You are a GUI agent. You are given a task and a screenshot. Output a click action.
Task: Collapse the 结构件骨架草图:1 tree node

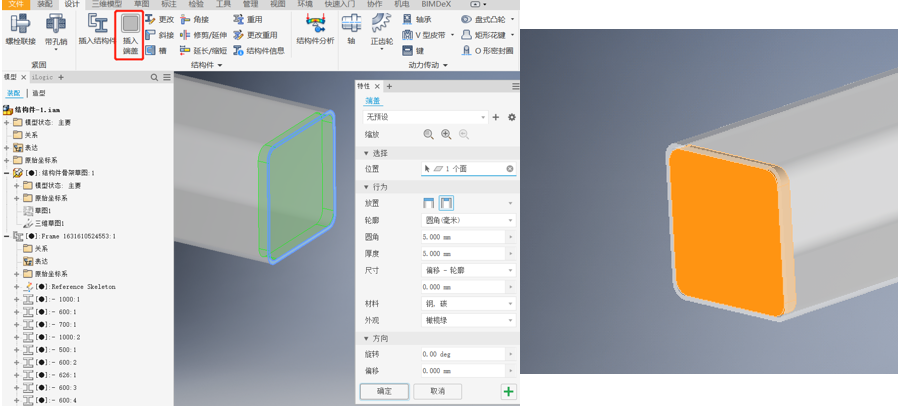coord(6,173)
